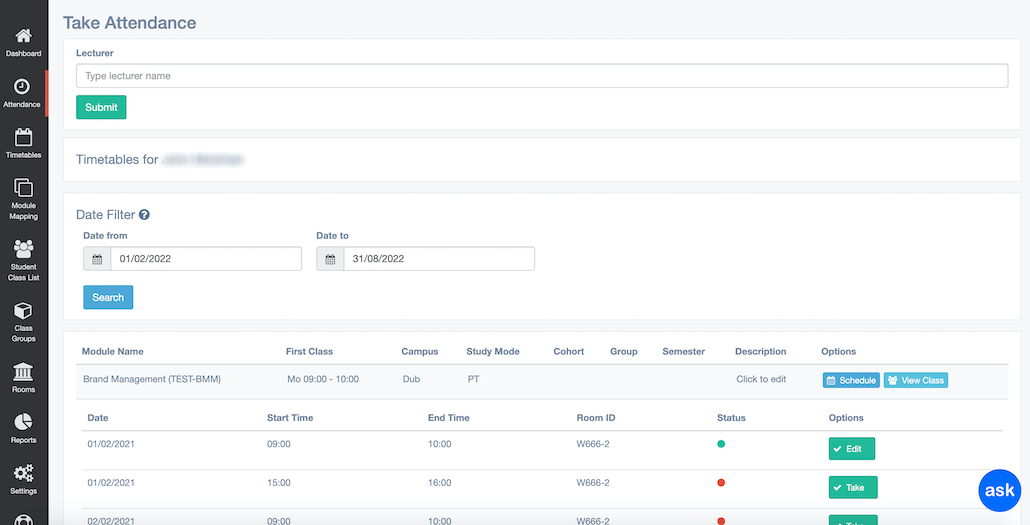Open the Dashboard home icon

click(23, 37)
